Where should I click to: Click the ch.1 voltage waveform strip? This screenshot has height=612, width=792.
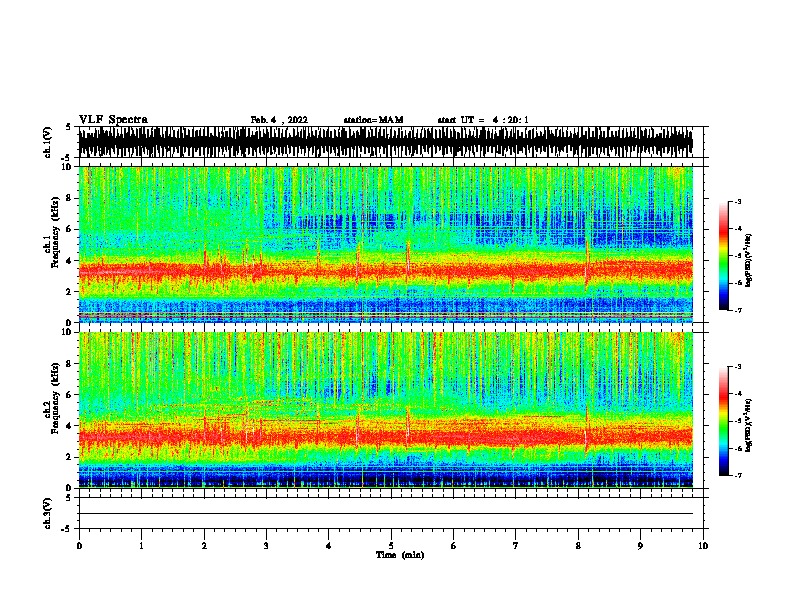pyautogui.click(x=385, y=142)
